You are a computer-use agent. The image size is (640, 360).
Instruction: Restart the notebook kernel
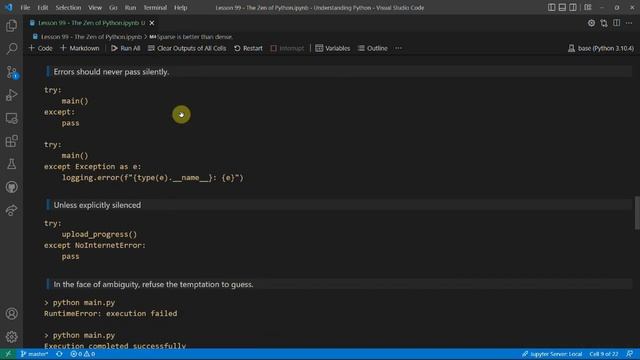tap(248, 48)
